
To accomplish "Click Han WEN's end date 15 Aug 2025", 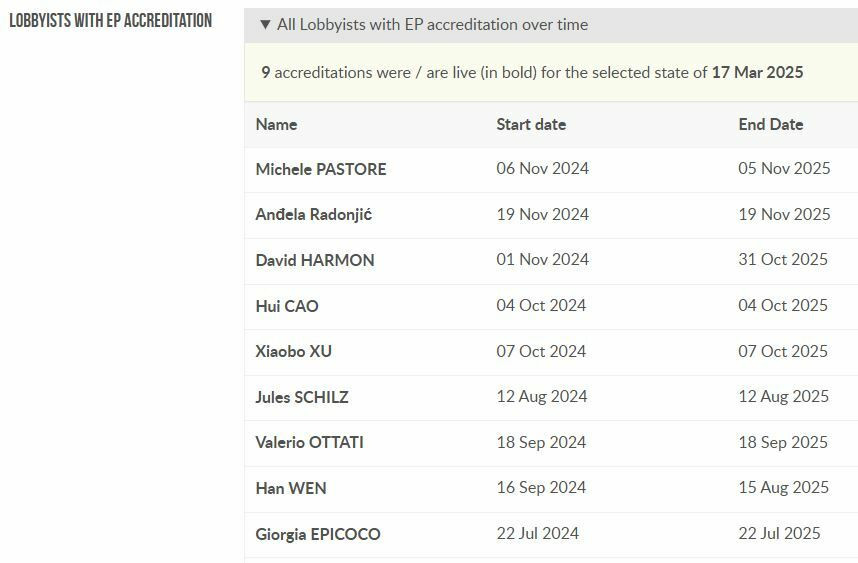I will (x=783, y=488).
